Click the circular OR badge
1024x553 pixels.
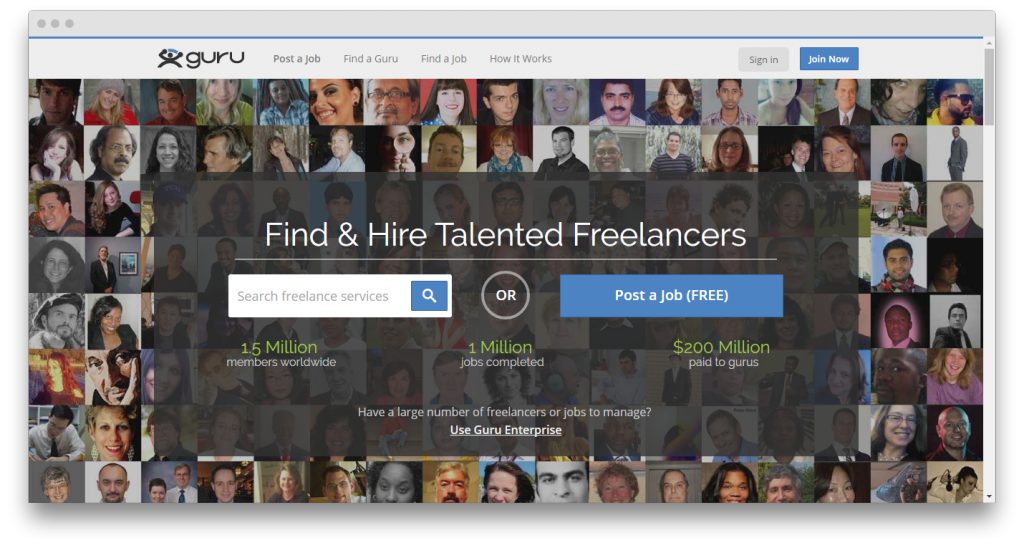coord(506,295)
